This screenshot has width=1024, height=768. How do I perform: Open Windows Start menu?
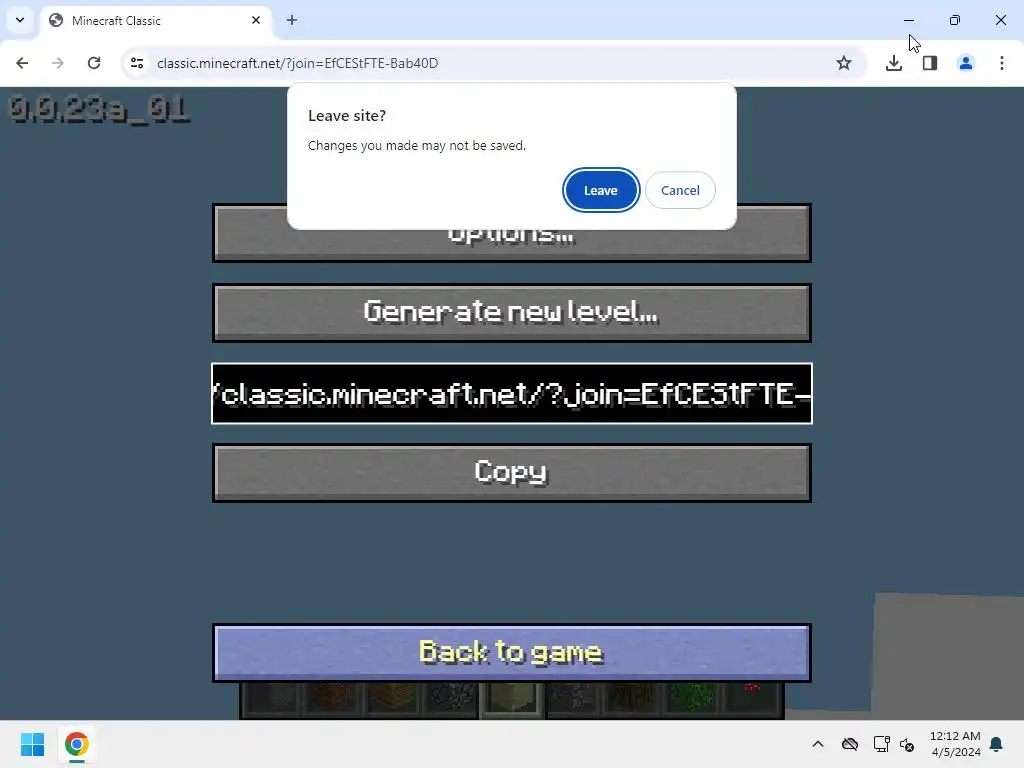[33, 744]
